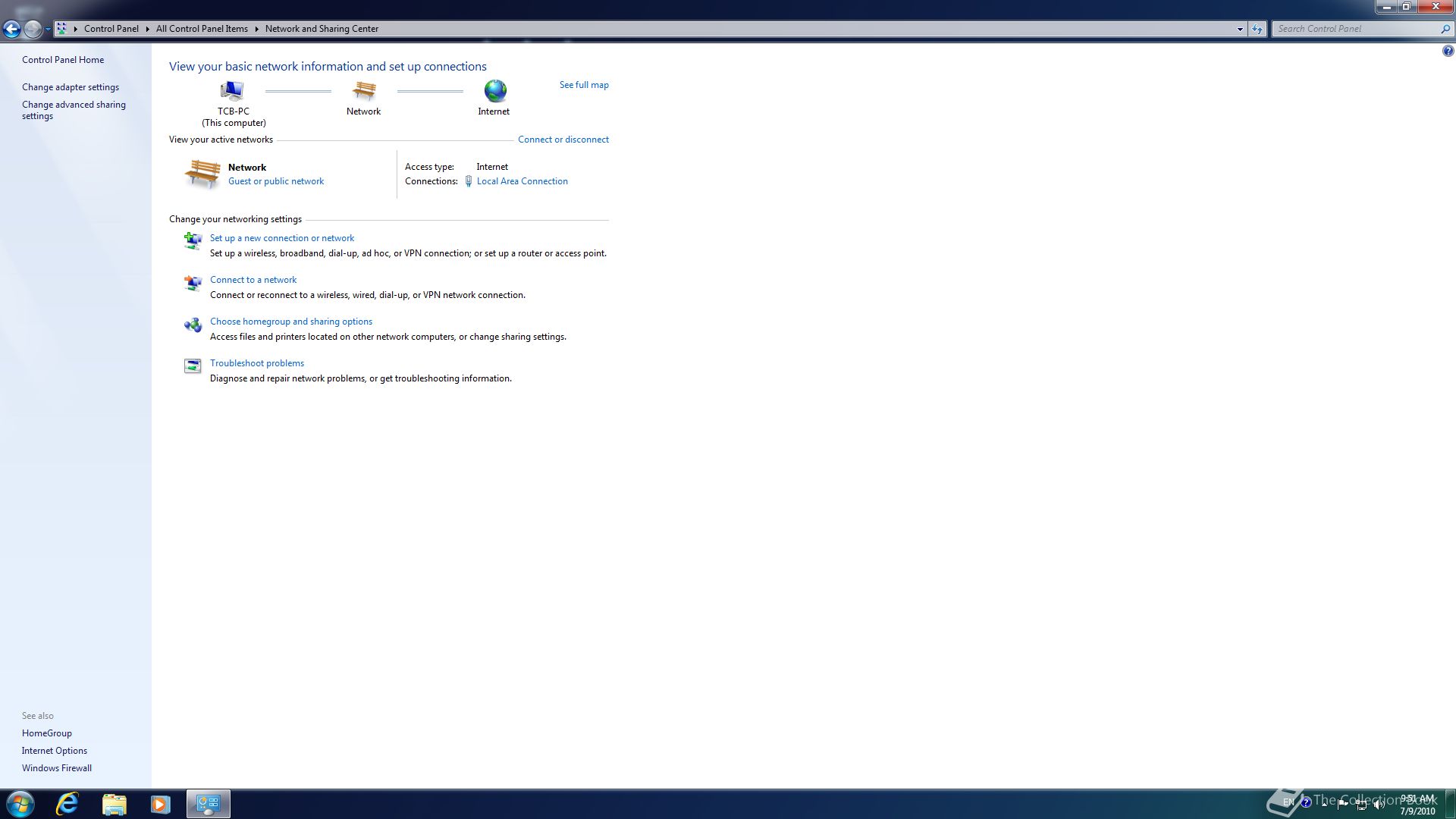
Task: Open Change adapter settings
Action: click(x=71, y=87)
